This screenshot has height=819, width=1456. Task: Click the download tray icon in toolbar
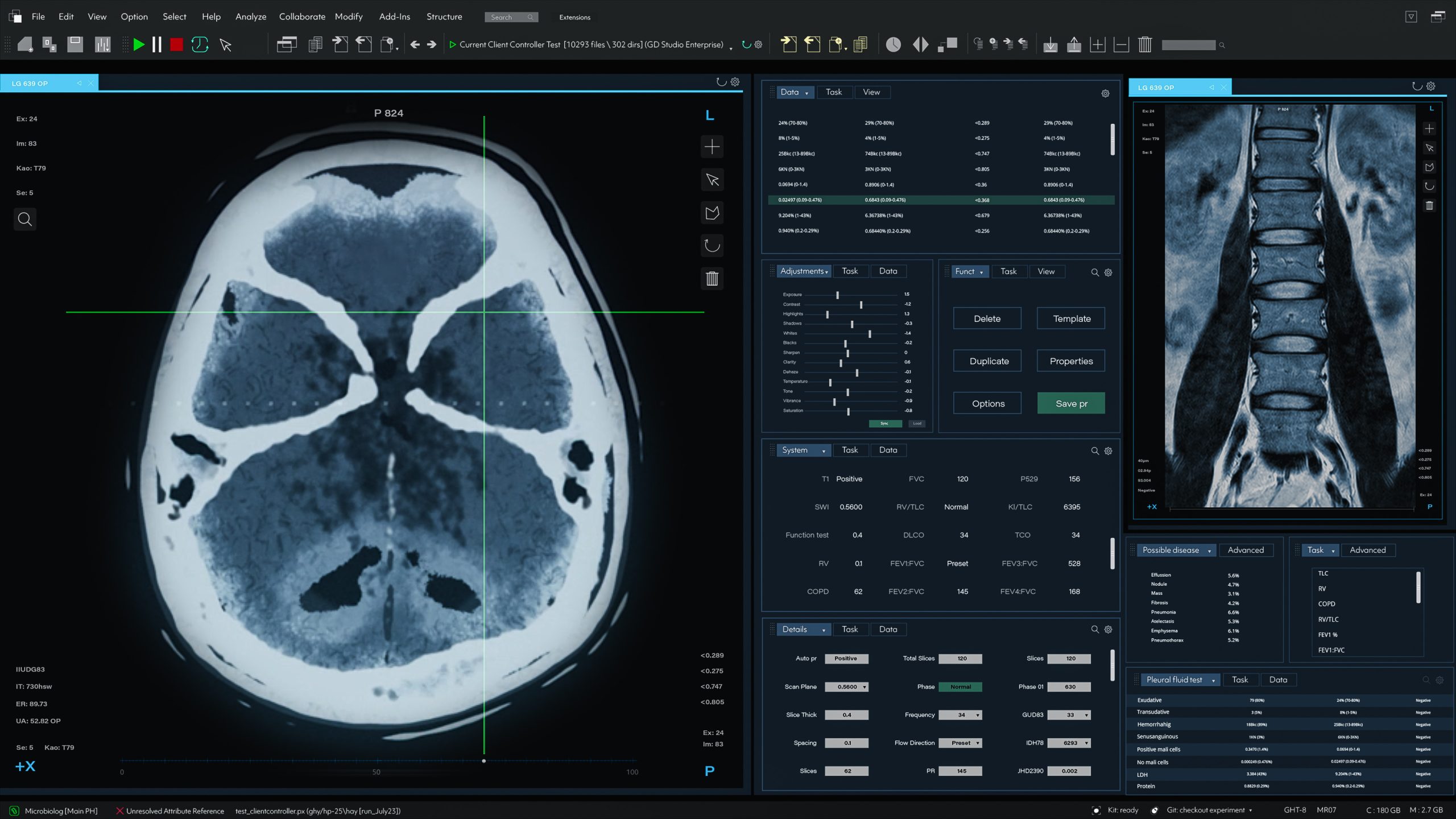coord(1050,44)
